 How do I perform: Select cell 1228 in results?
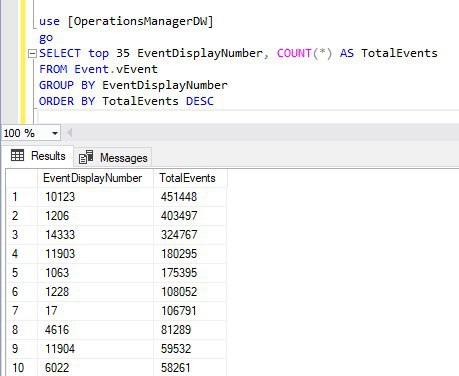click(x=96, y=292)
